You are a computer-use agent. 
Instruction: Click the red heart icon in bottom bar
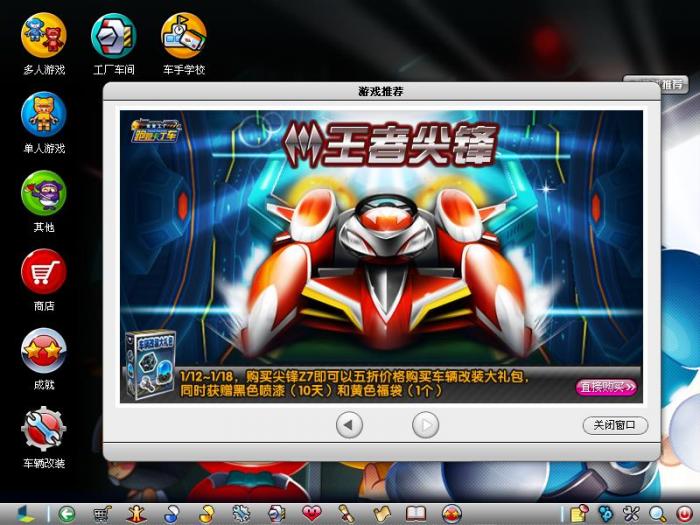(x=312, y=513)
